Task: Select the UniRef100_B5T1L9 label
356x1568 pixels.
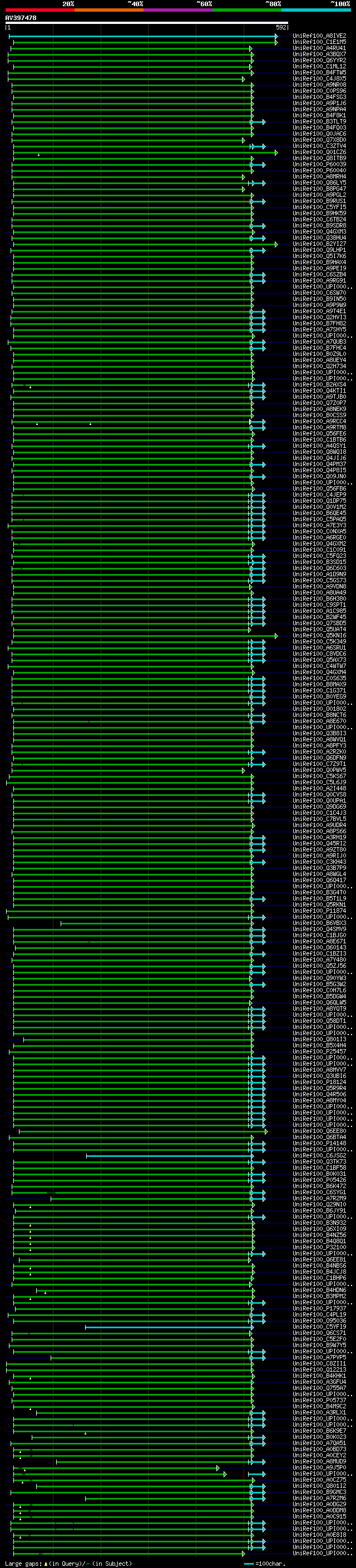Action: [x=319, y=898]
